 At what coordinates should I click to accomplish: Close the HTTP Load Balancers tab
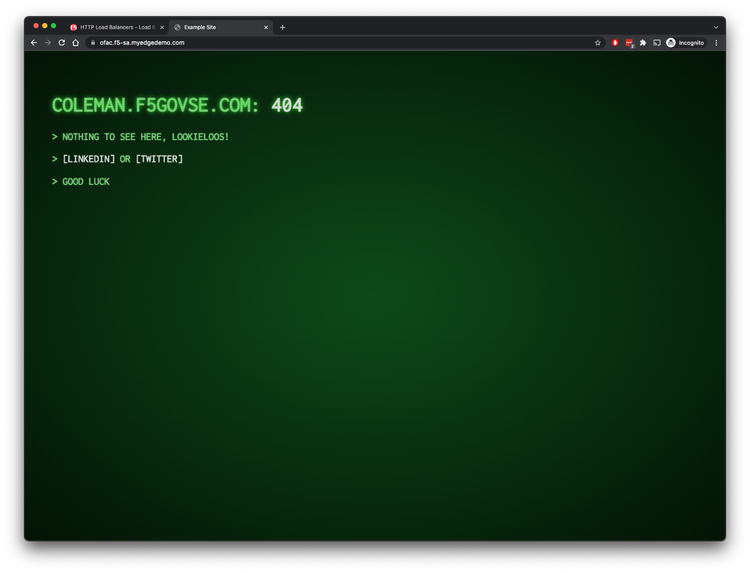(x=162, y=27)
